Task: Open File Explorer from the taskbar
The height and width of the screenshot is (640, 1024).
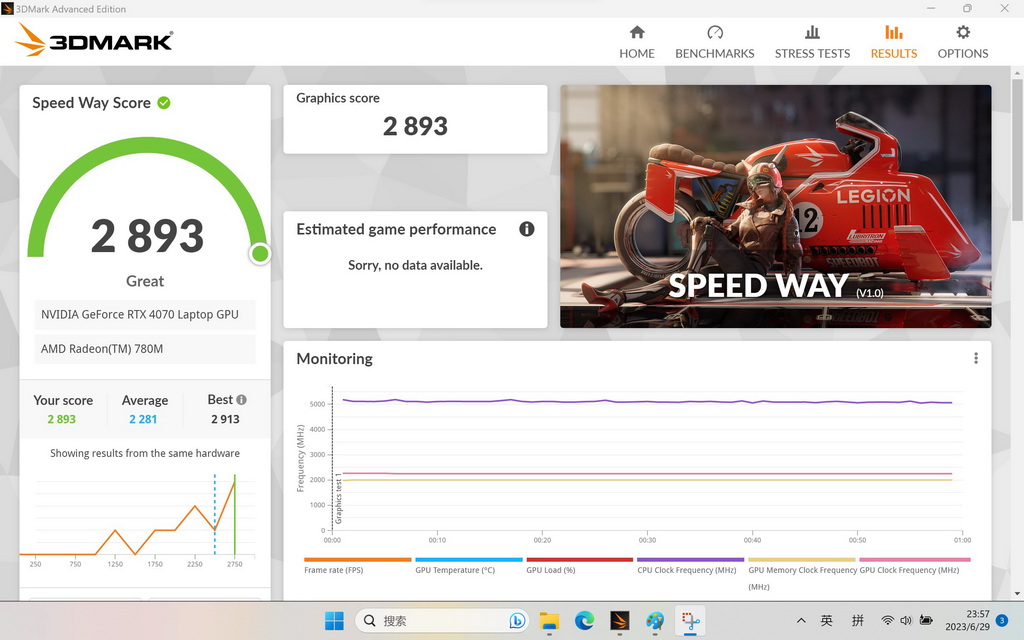Action: pos(549,620)
